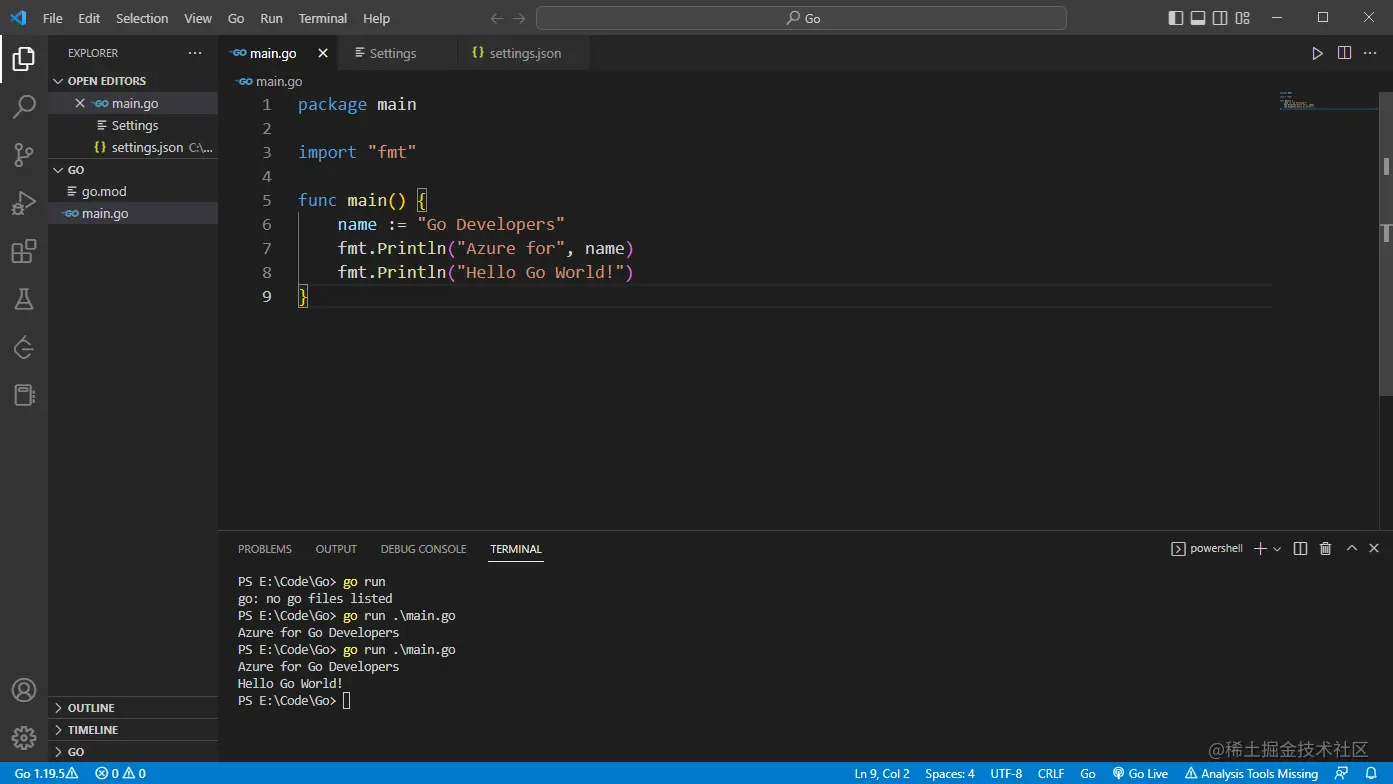1393x784 pixels.
Task: Select main.go under GO folder
Action: tap(133, 213)
